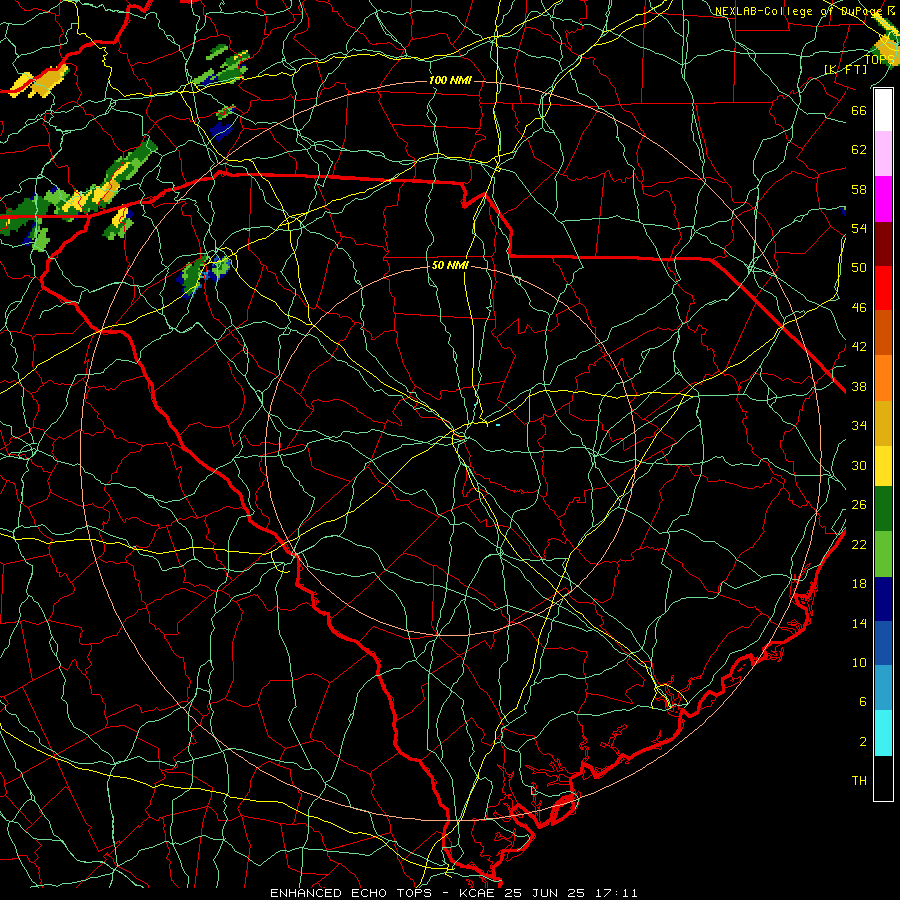Click the legend value 30
Viewport: 900px width, 900px height.
coord(859,465)
